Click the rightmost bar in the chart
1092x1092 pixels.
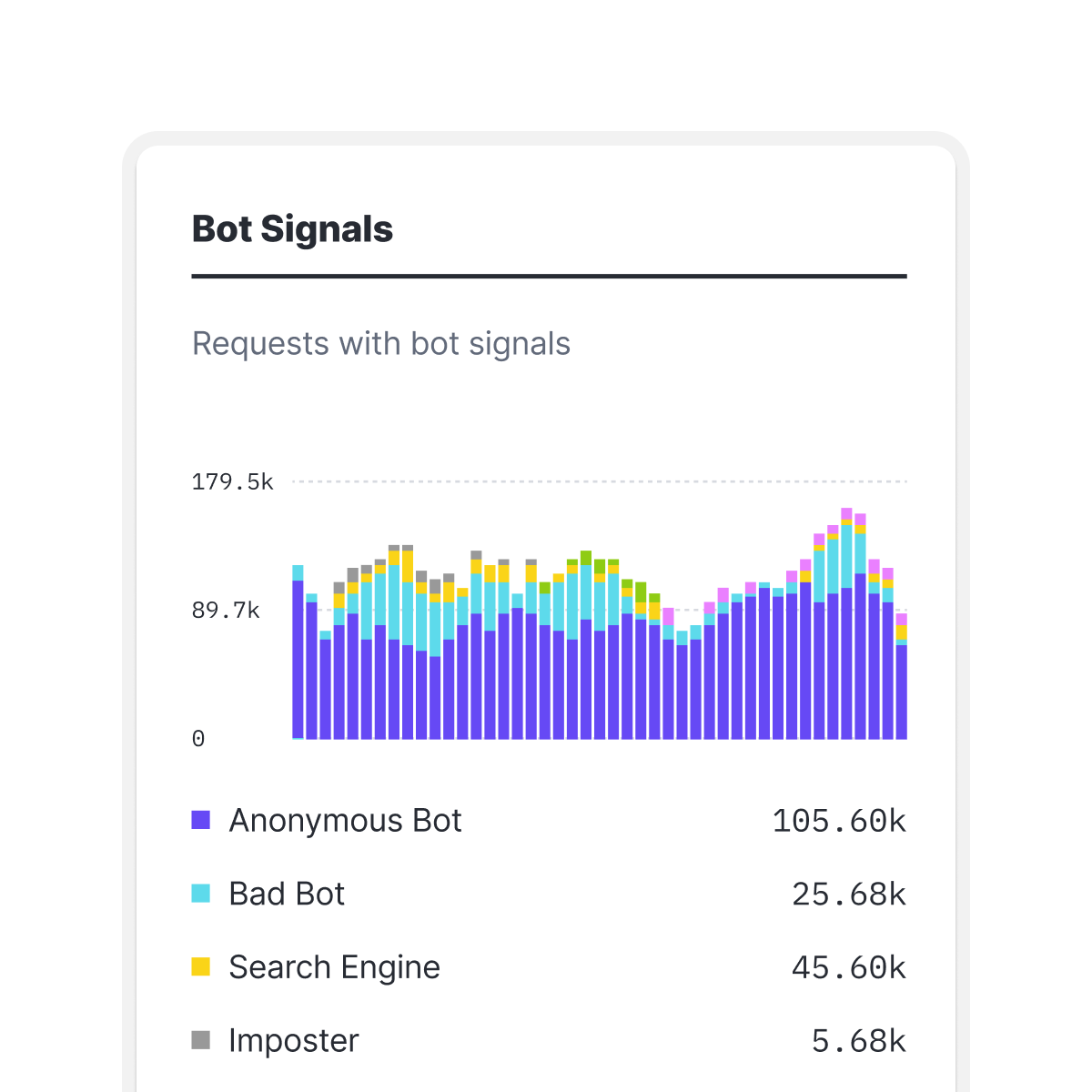(901, 682)
